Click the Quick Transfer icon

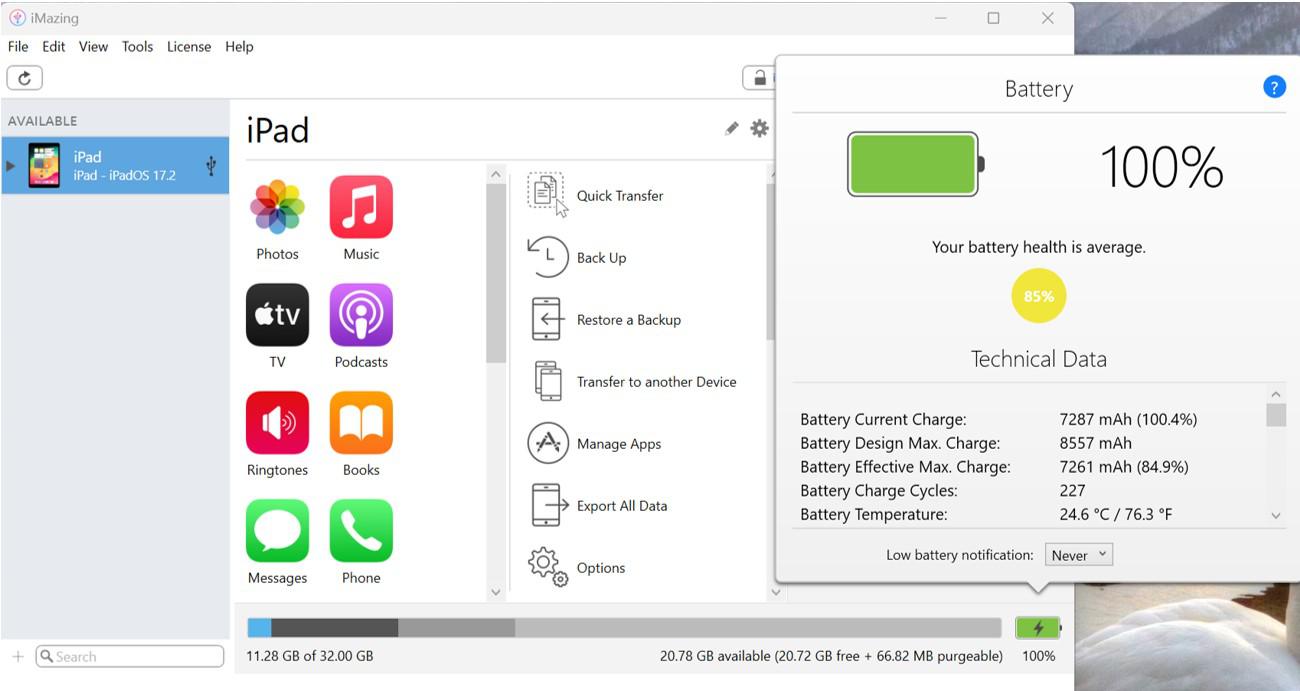click(x=547, y=194)
